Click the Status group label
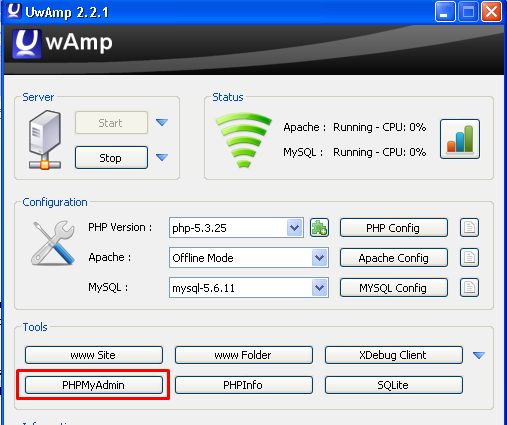507x425 pixels. (228, 97)
